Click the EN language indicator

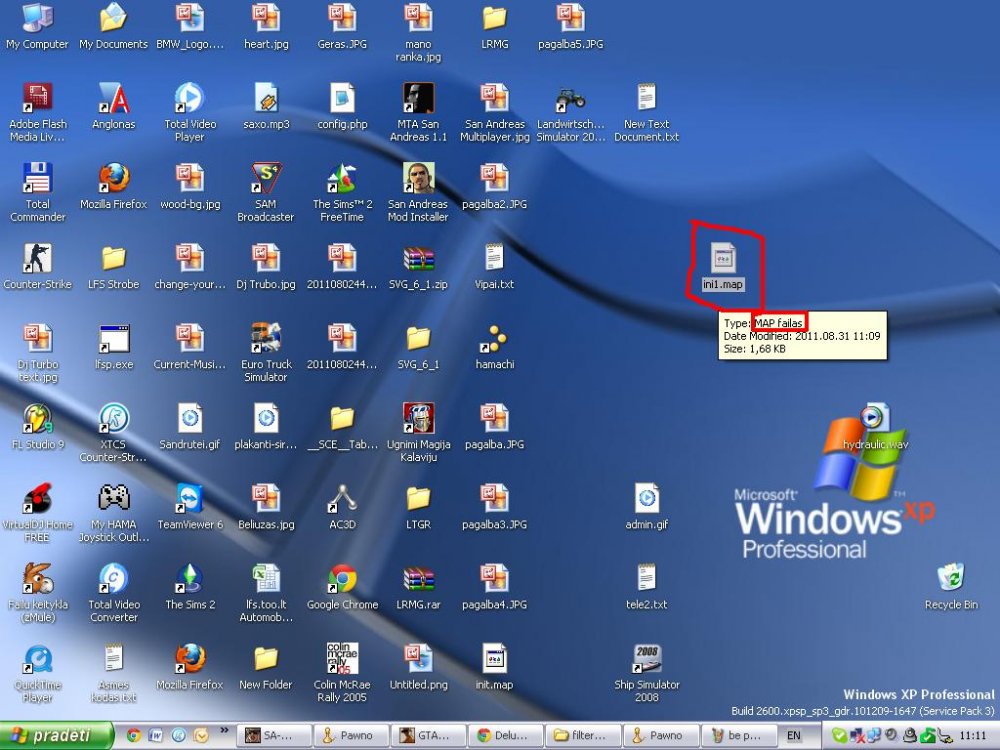pyautogui.click(x=793, y=736)
